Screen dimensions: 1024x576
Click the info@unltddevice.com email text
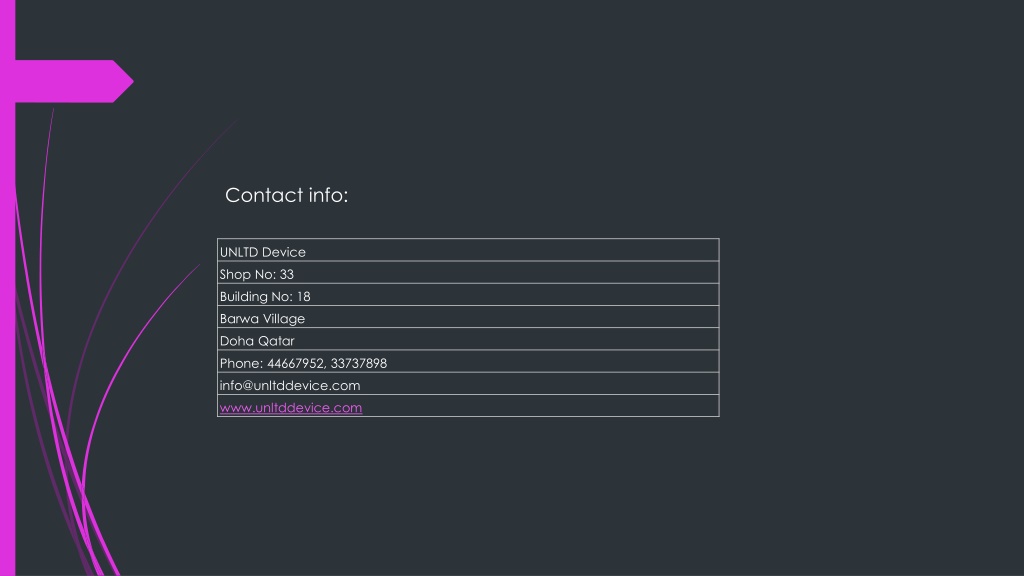point(290,385)
